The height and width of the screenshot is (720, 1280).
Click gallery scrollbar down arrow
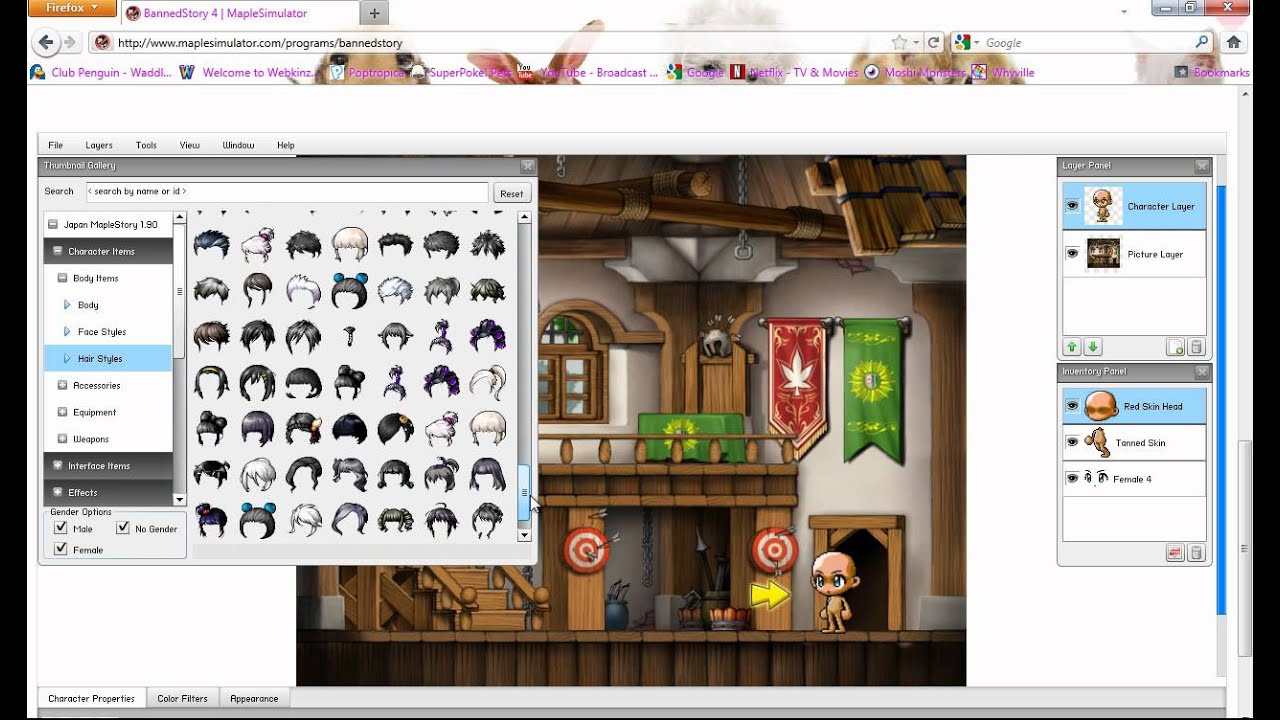[524, 535]
